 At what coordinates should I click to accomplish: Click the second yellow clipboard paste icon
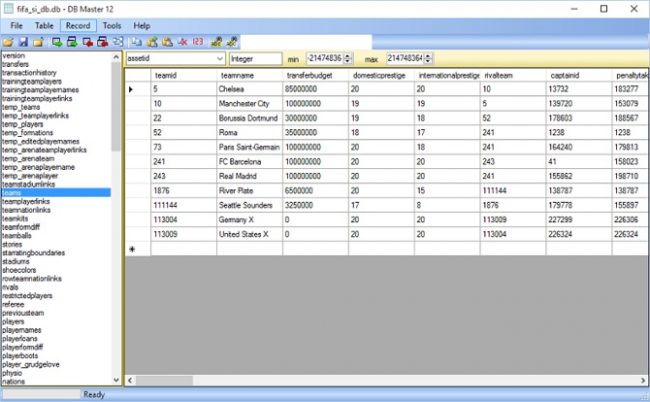click(167, 42)
